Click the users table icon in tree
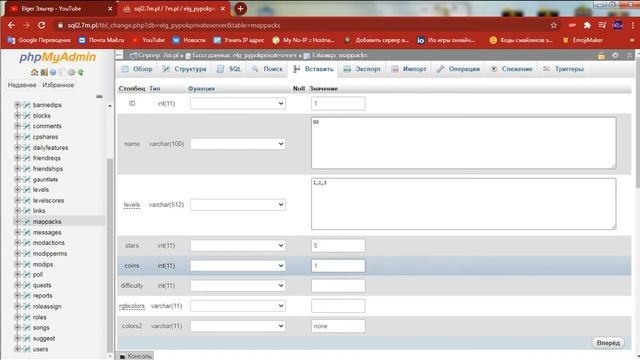 [27, 349]
